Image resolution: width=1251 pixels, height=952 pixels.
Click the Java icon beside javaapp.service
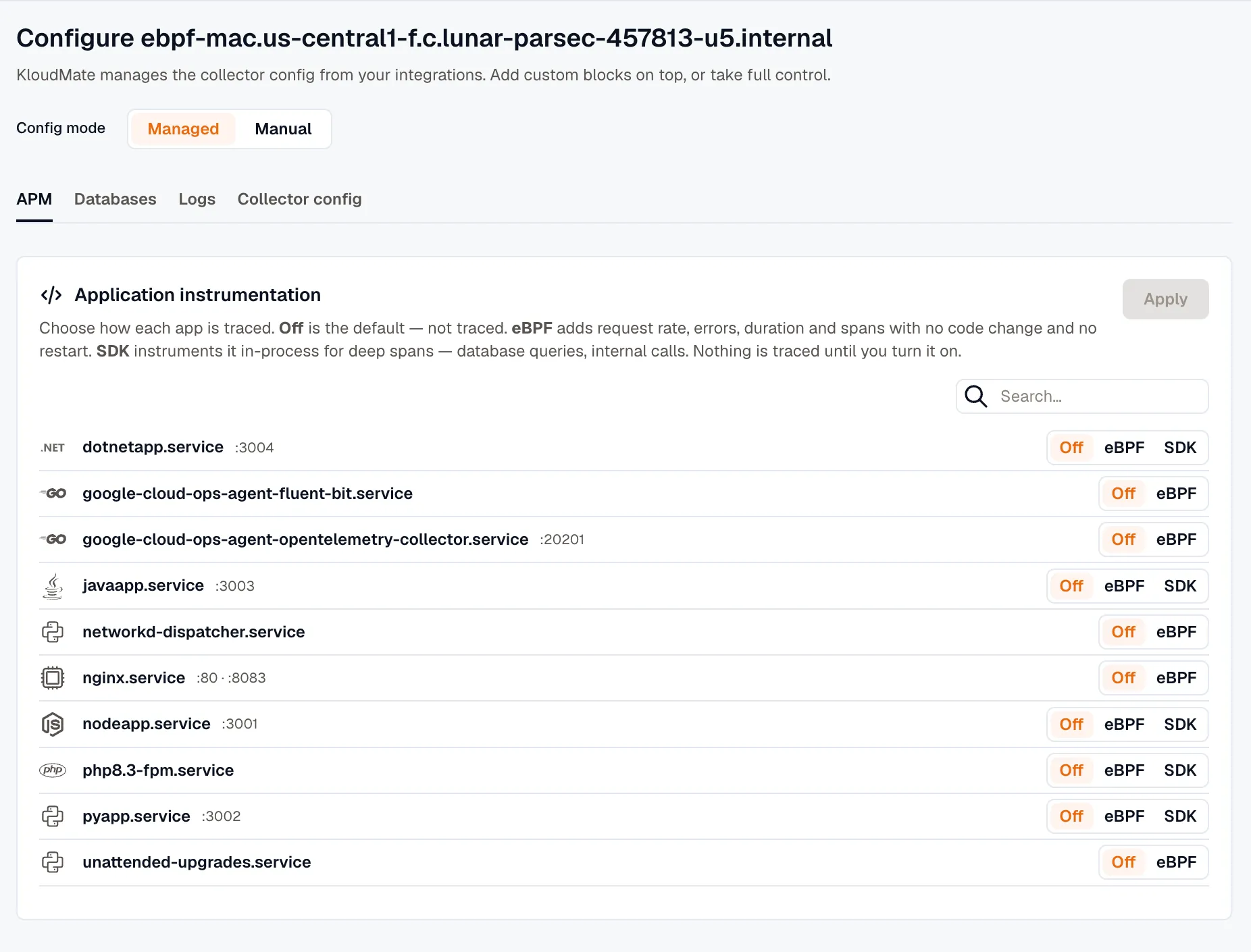[x=53, y=586]
